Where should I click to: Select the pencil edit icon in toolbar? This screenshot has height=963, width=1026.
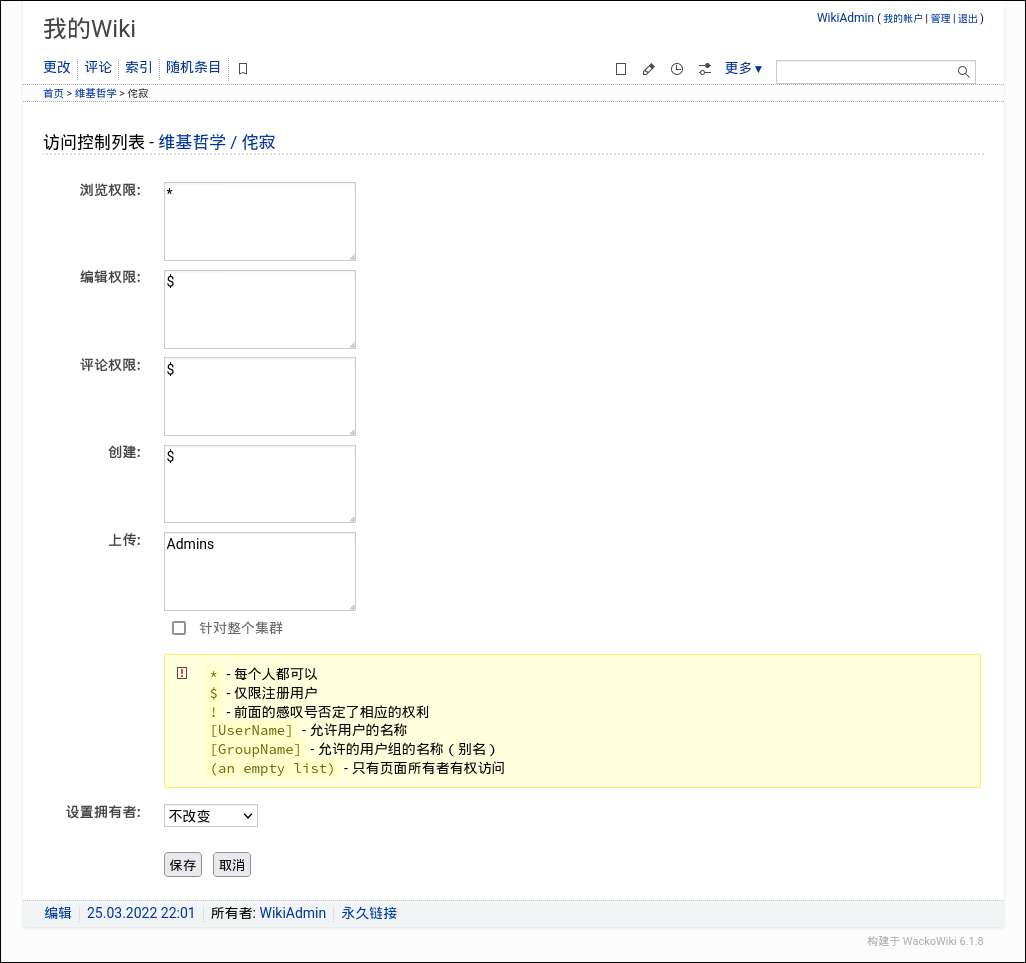pos(648,68)
